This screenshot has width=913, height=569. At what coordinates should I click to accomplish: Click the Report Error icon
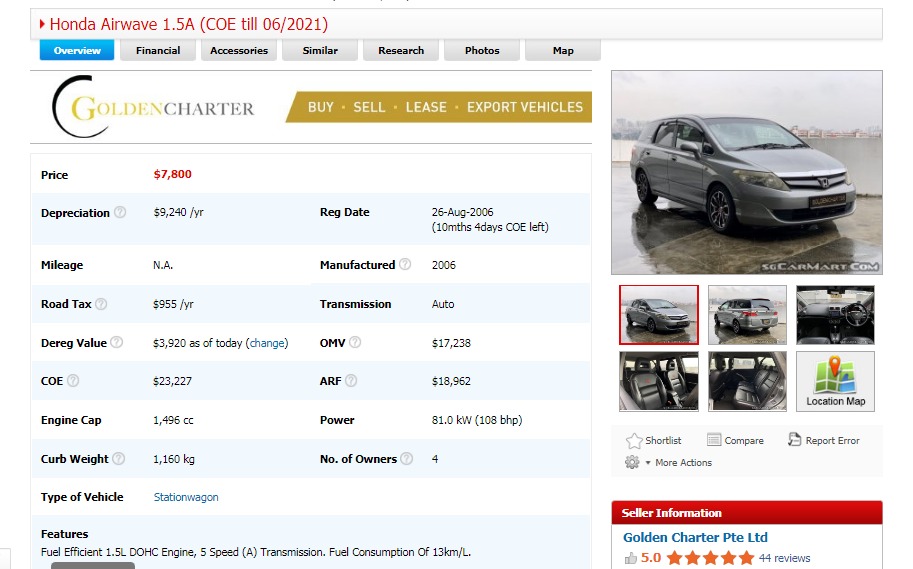(795, 440)
